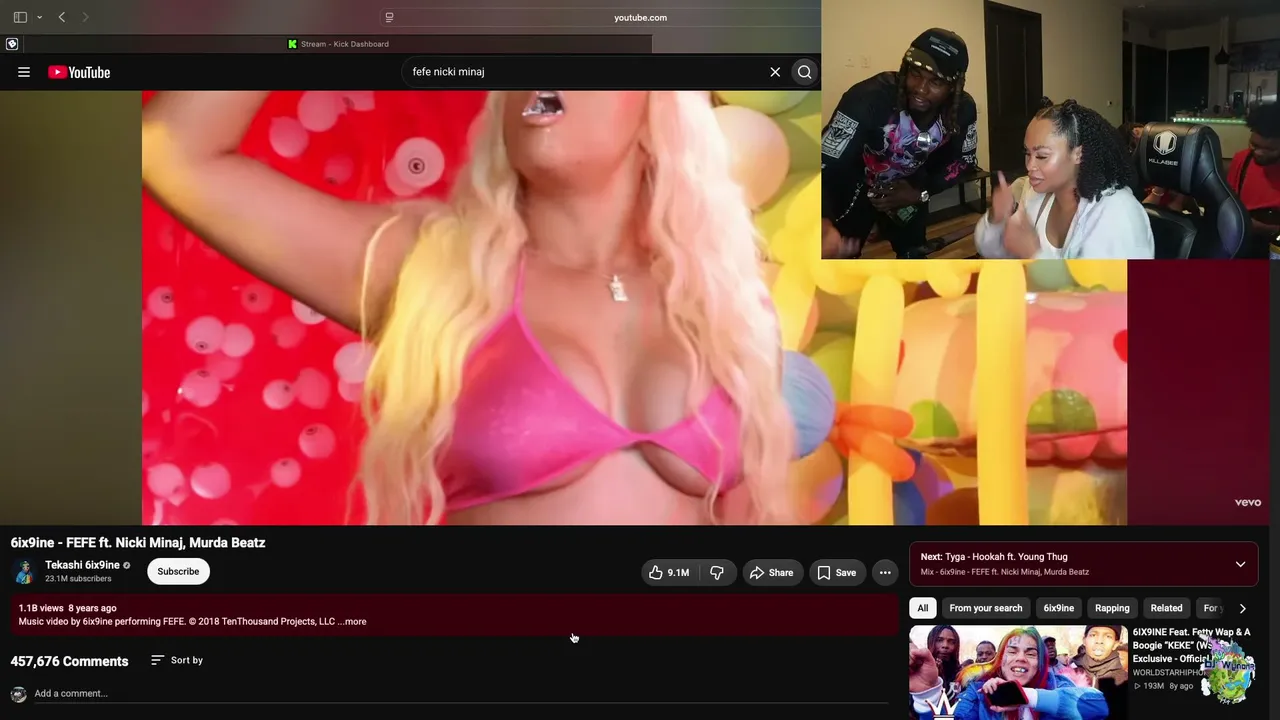Click the '23.1M subscribers' text
The height and width of the screenshot is (720, 1280).
point(78,579)
